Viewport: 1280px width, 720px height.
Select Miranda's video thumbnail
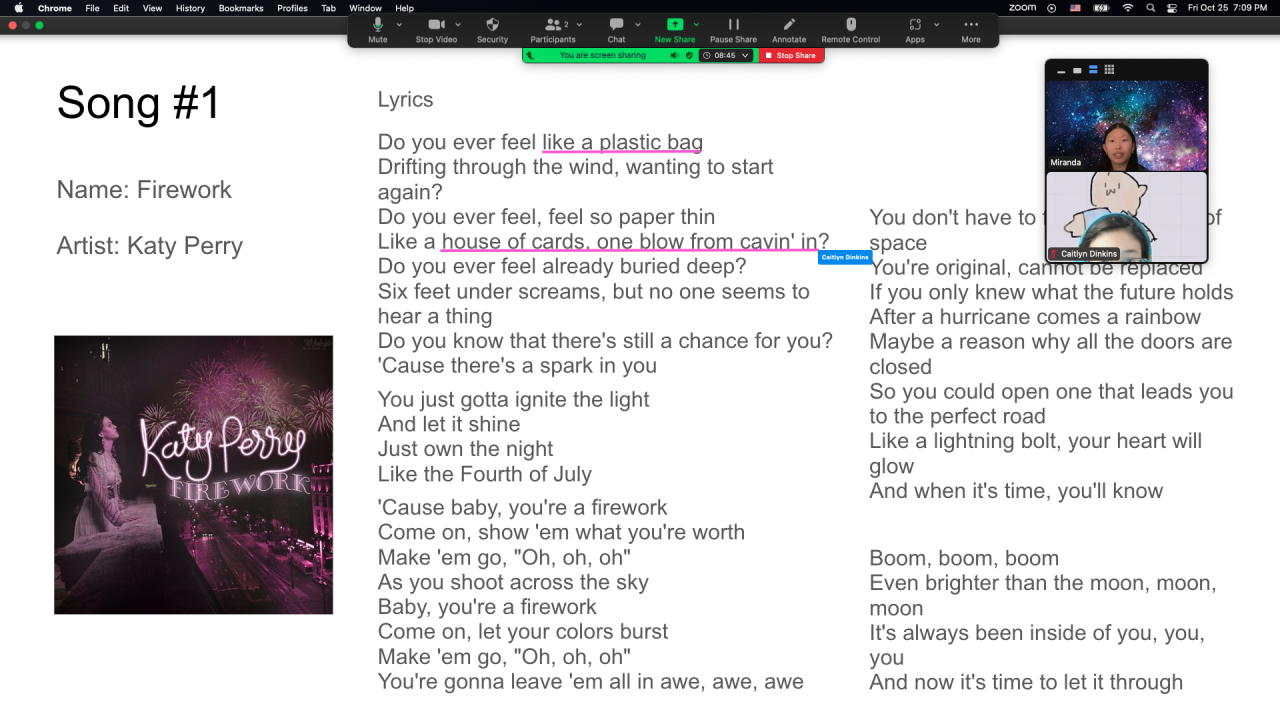coord(1126,125)
